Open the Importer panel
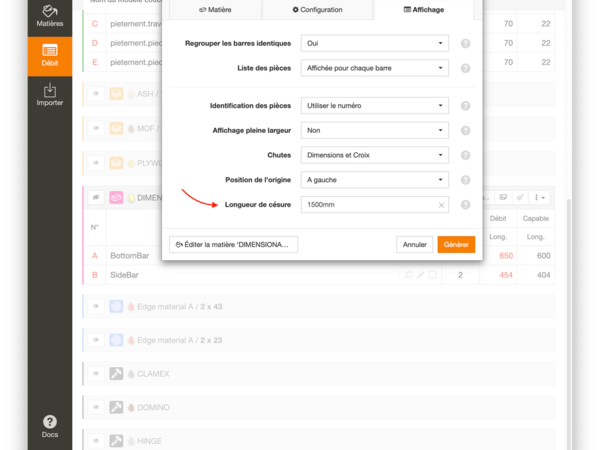The width and height of the screenshot is (600, 450). click(x=49, y=96)
